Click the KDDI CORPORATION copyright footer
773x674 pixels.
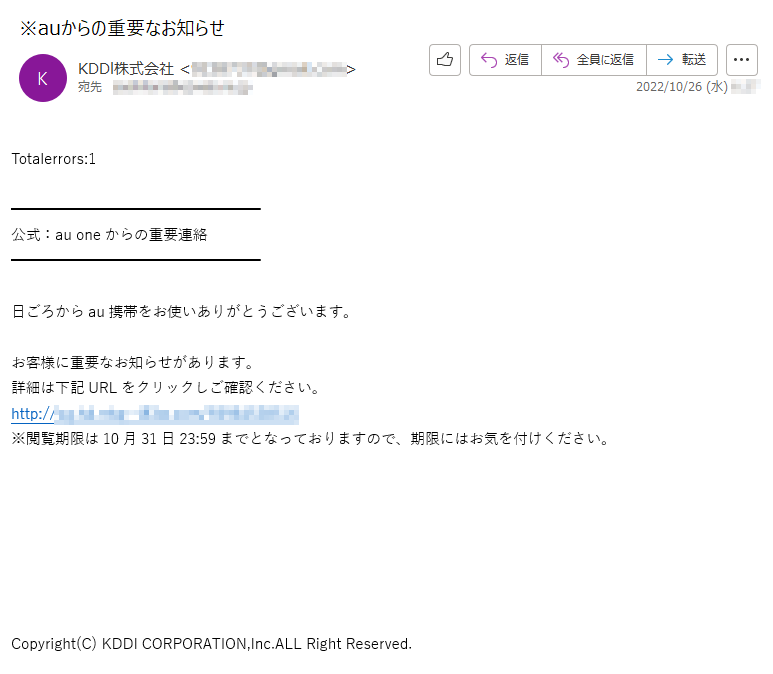click(211, 644)
